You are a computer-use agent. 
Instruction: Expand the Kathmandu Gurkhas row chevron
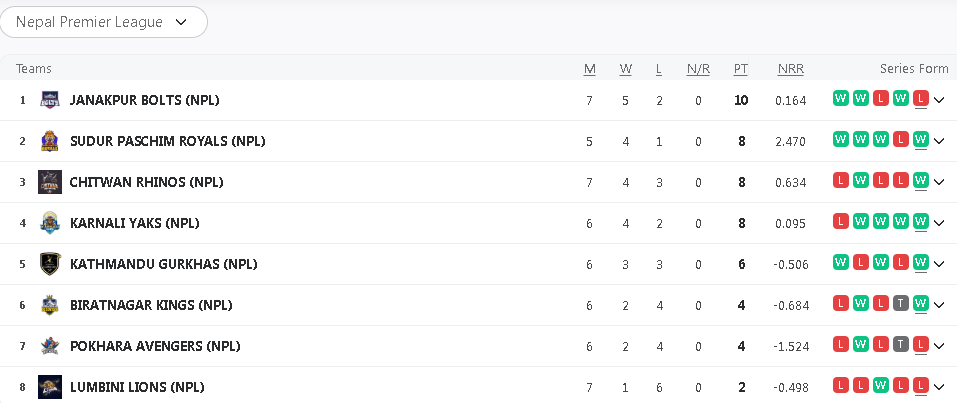tap(938, 264)
